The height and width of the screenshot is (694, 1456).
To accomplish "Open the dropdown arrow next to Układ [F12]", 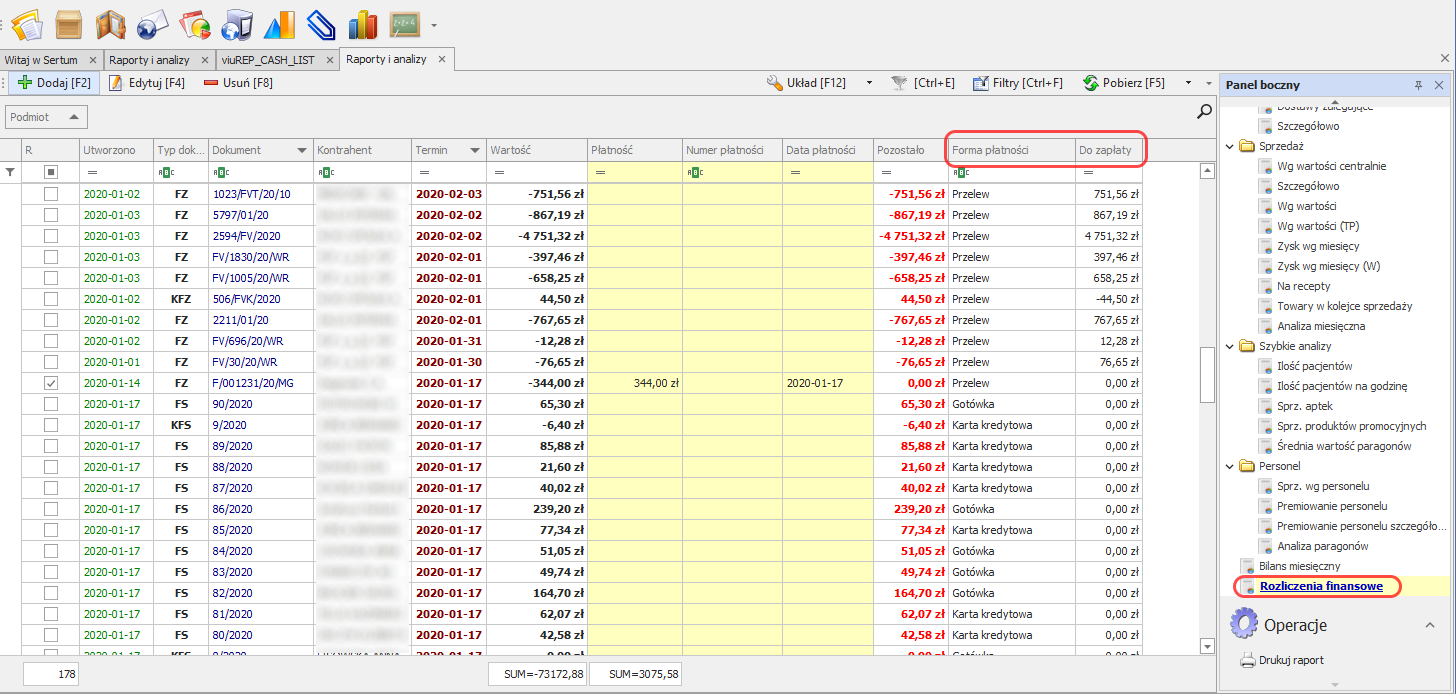I will pos(869,83).
